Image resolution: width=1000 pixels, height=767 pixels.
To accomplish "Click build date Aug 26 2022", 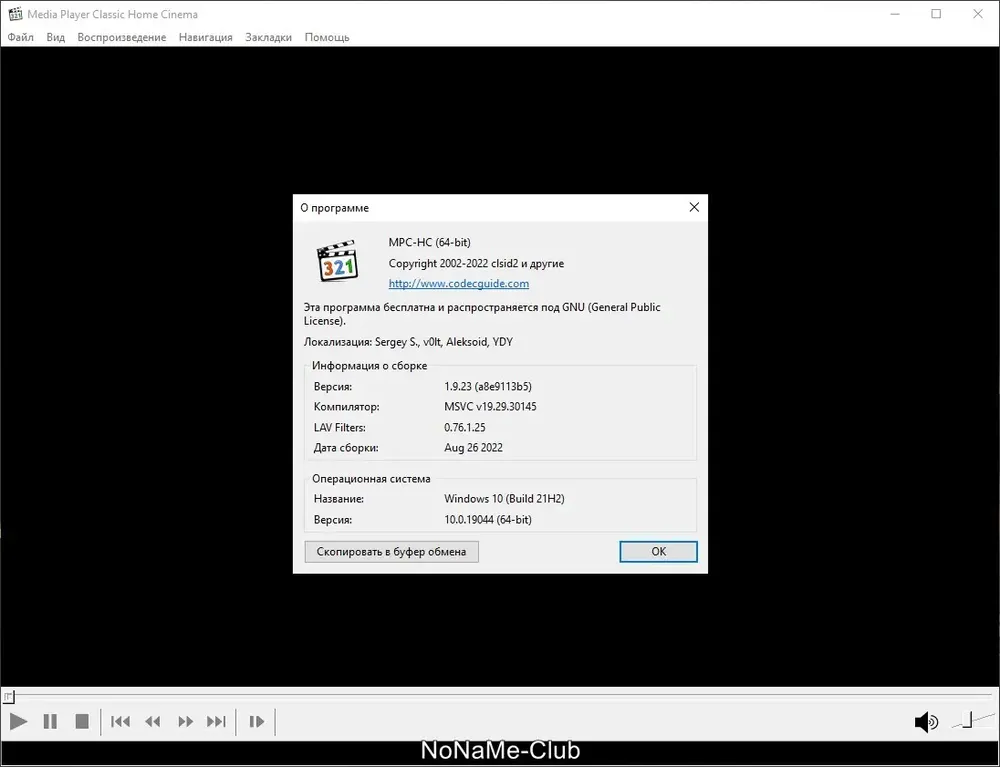I will point(473,448).
